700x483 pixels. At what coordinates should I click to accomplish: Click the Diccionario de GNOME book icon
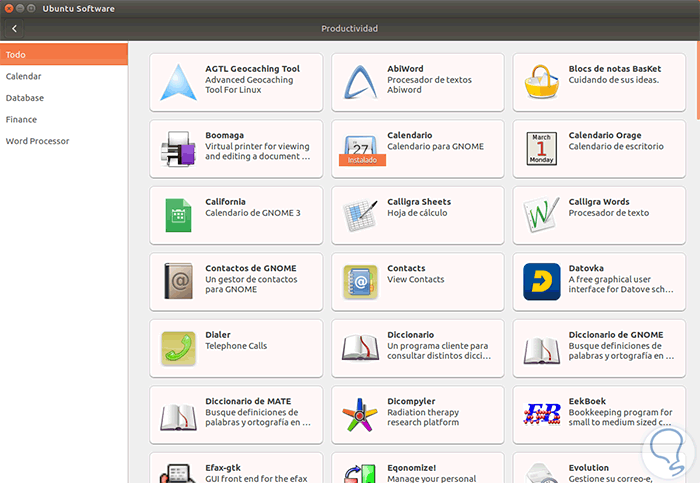point(542,350)
